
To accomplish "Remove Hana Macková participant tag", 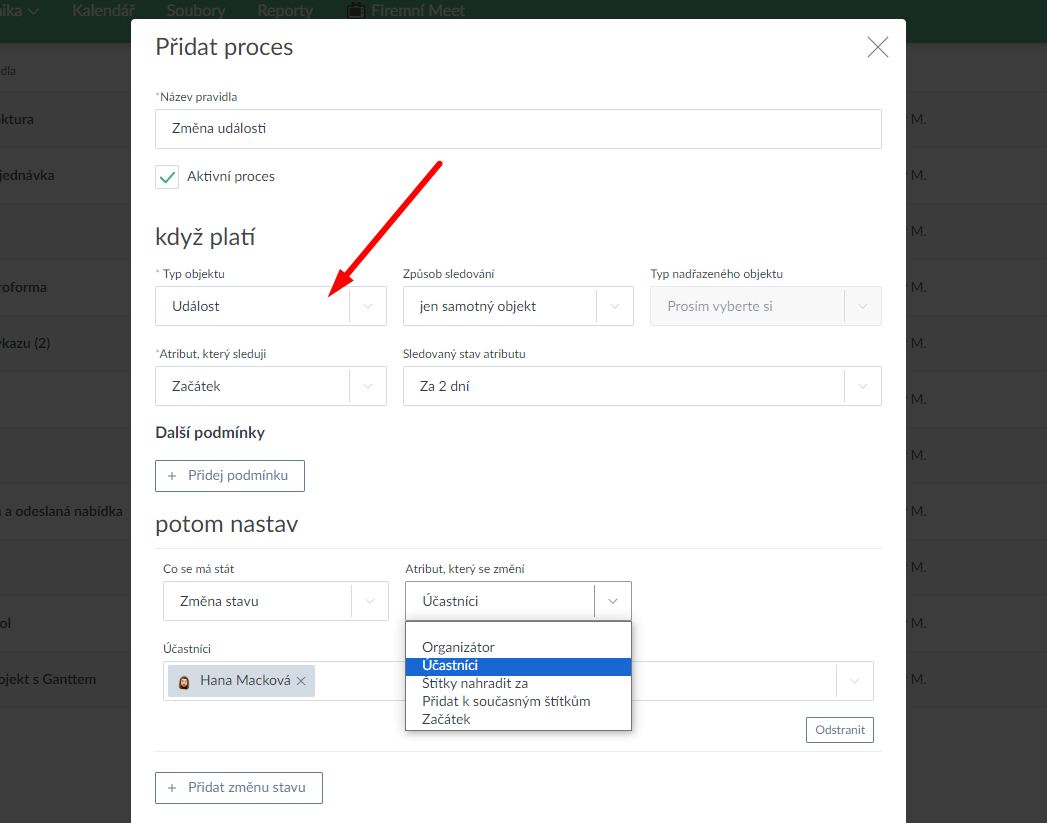I will [x=301, y=681].
